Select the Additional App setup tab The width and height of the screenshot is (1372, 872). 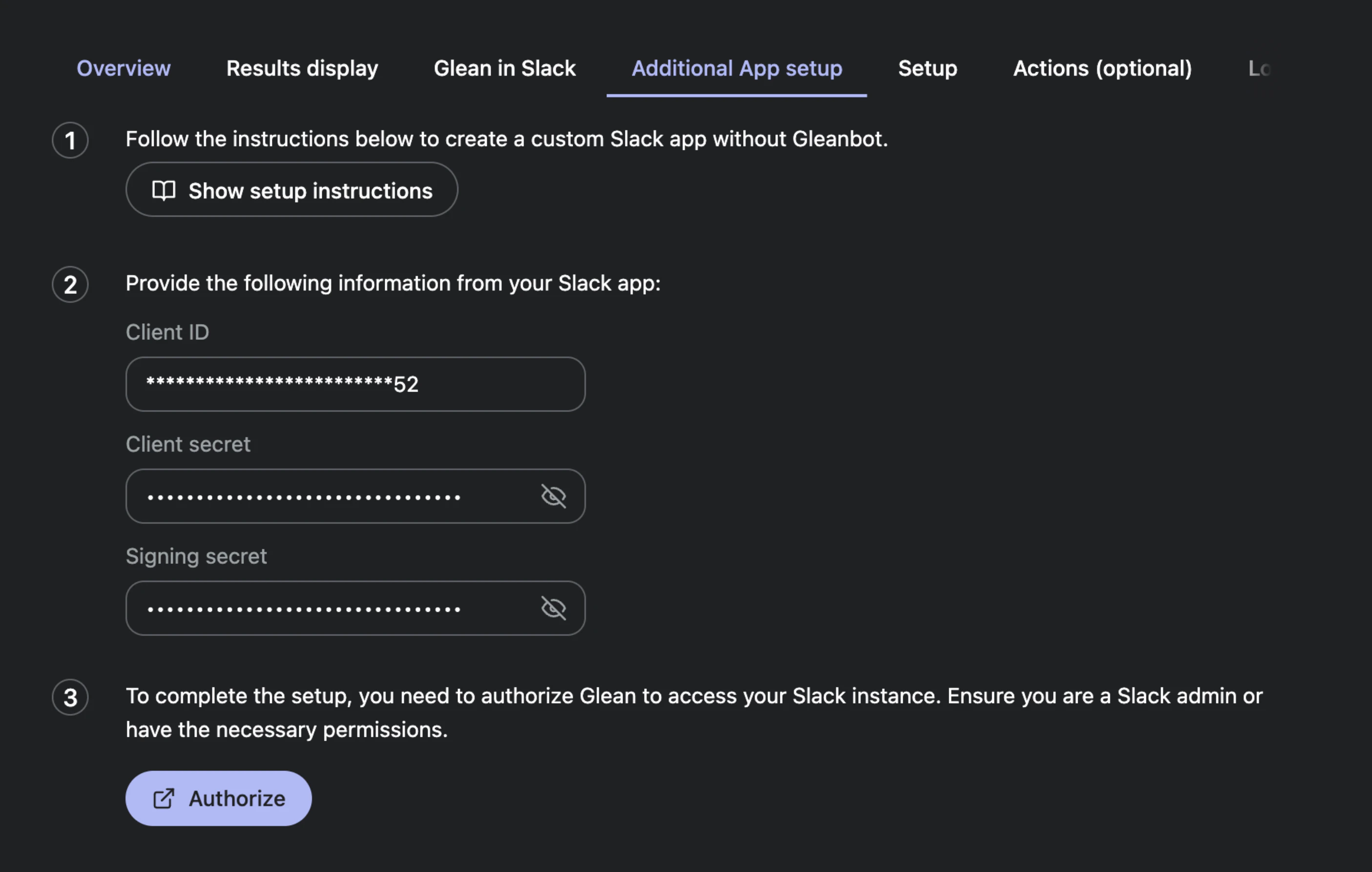click(737, 68)
